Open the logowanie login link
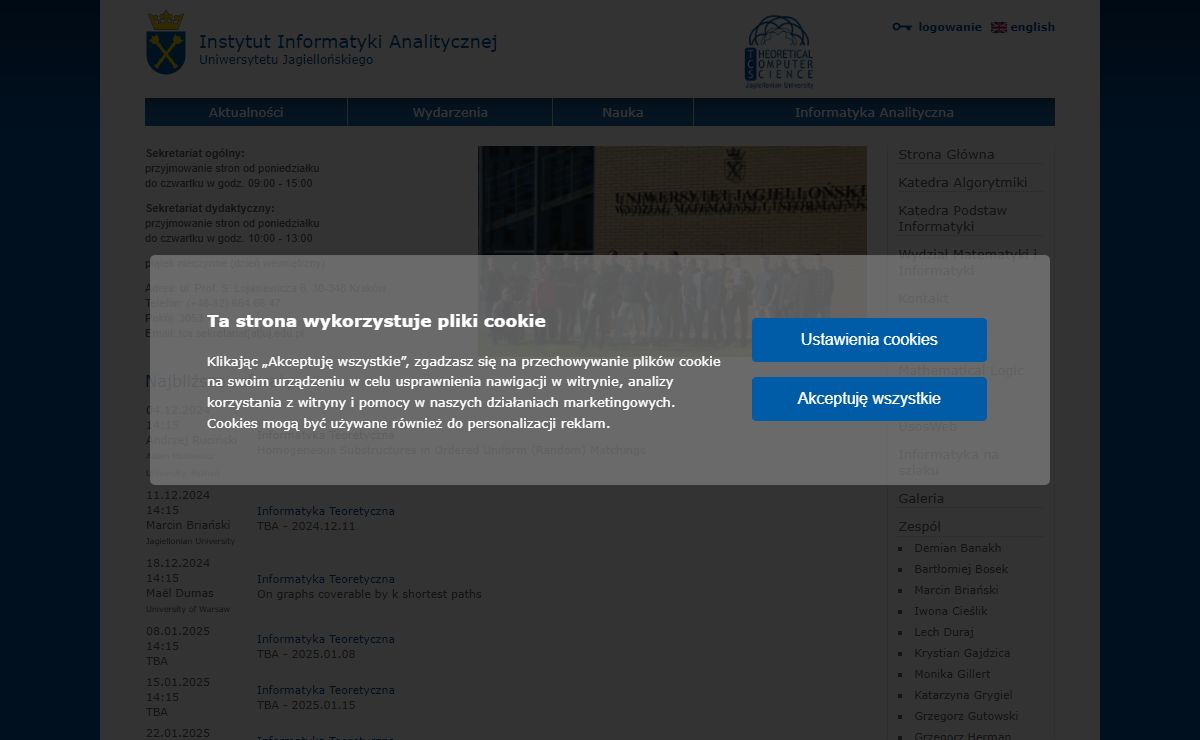Viewport: 1200px width, 740px height. pyautogui.click(x=950, y=27)
